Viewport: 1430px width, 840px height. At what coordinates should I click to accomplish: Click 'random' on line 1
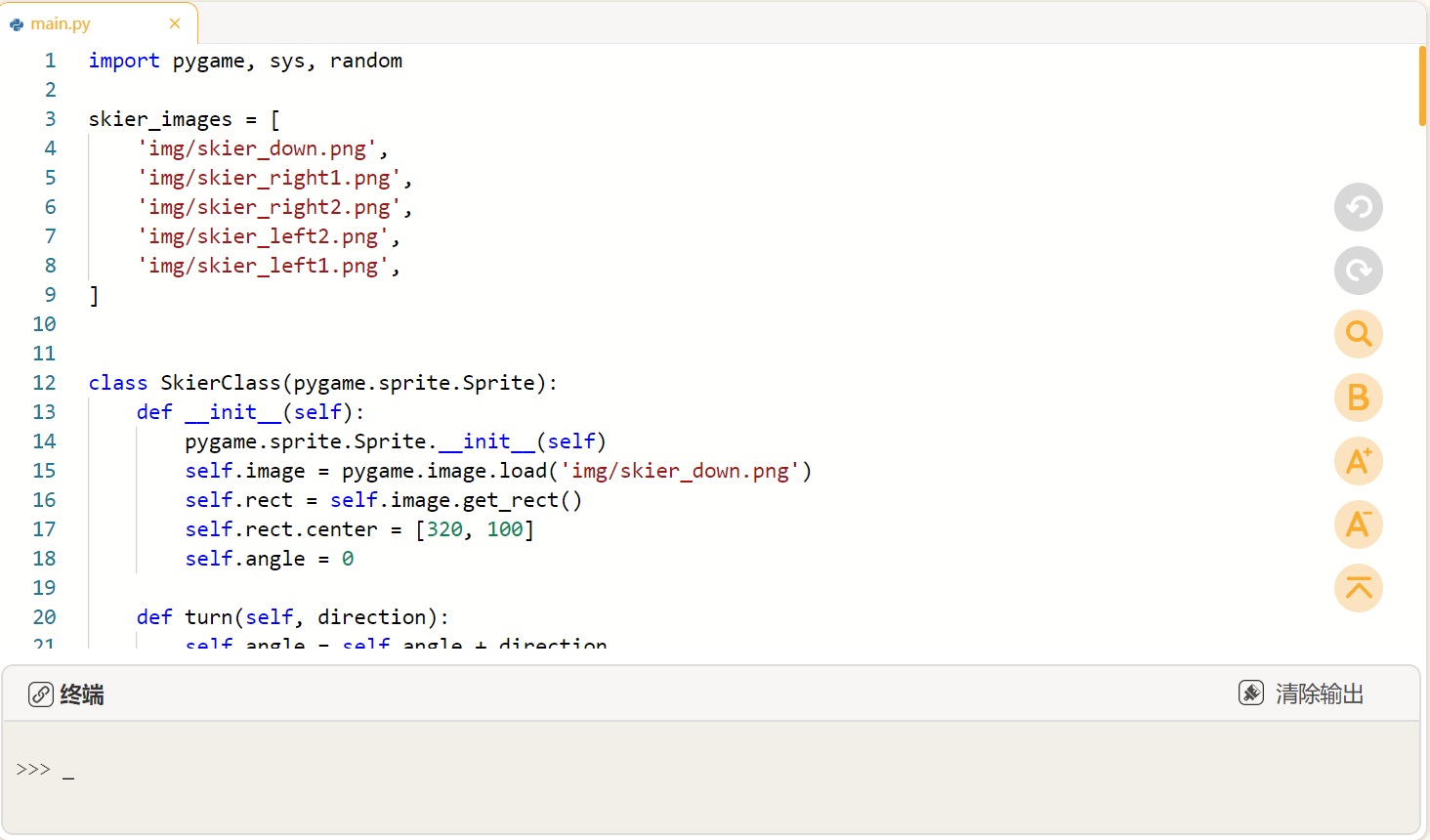click(x=366, y=61)
